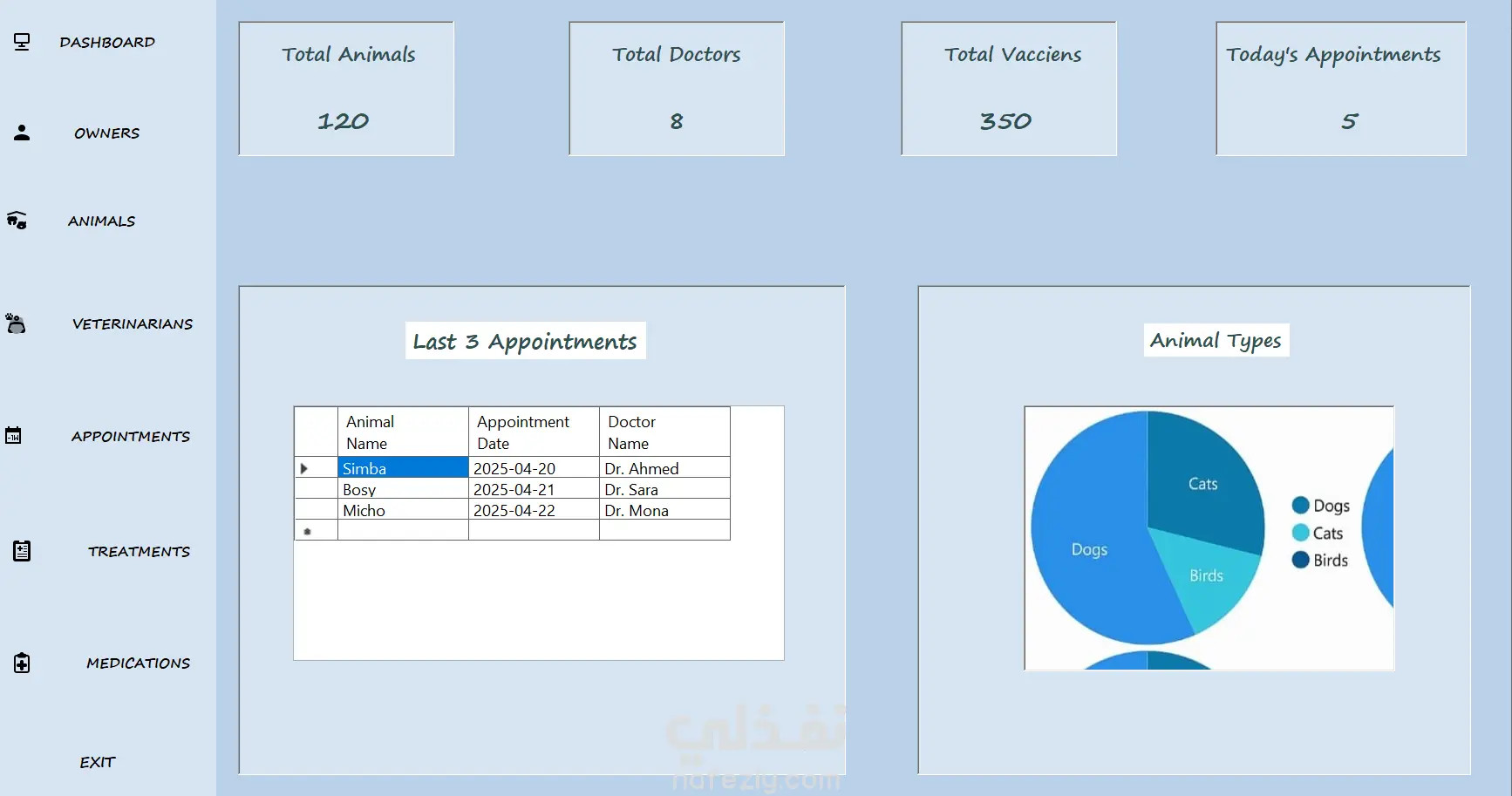Screen dimensions: 1512x796
Task: Open the Animals page
Action: tap(101, 221)
